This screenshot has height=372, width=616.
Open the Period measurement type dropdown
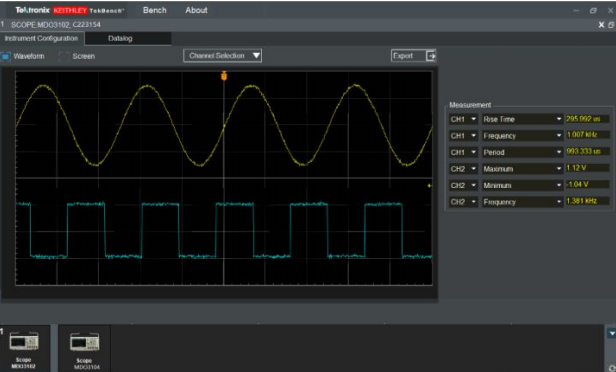[522, 152]
